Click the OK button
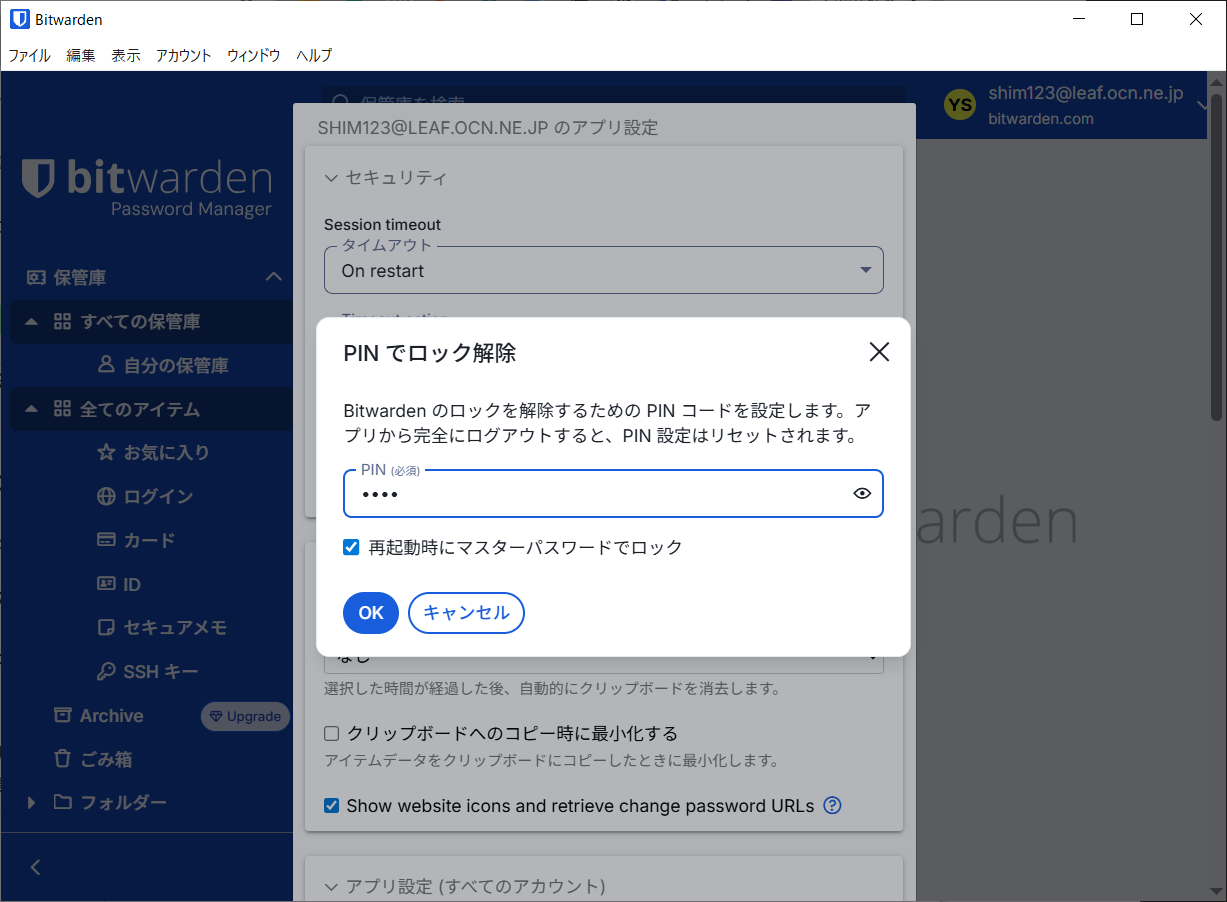Image resolution: width=1227 pixels, height=902 pixels. click(x=370, y=613)
